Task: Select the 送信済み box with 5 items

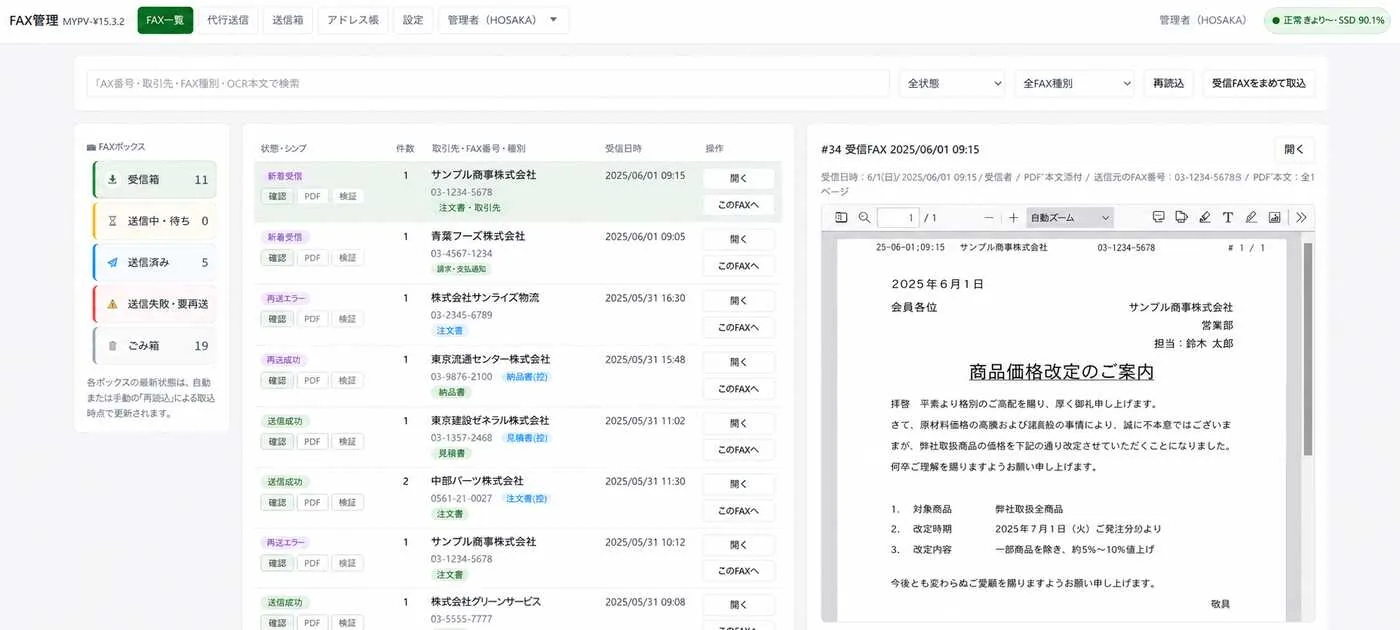Action: 154,262
